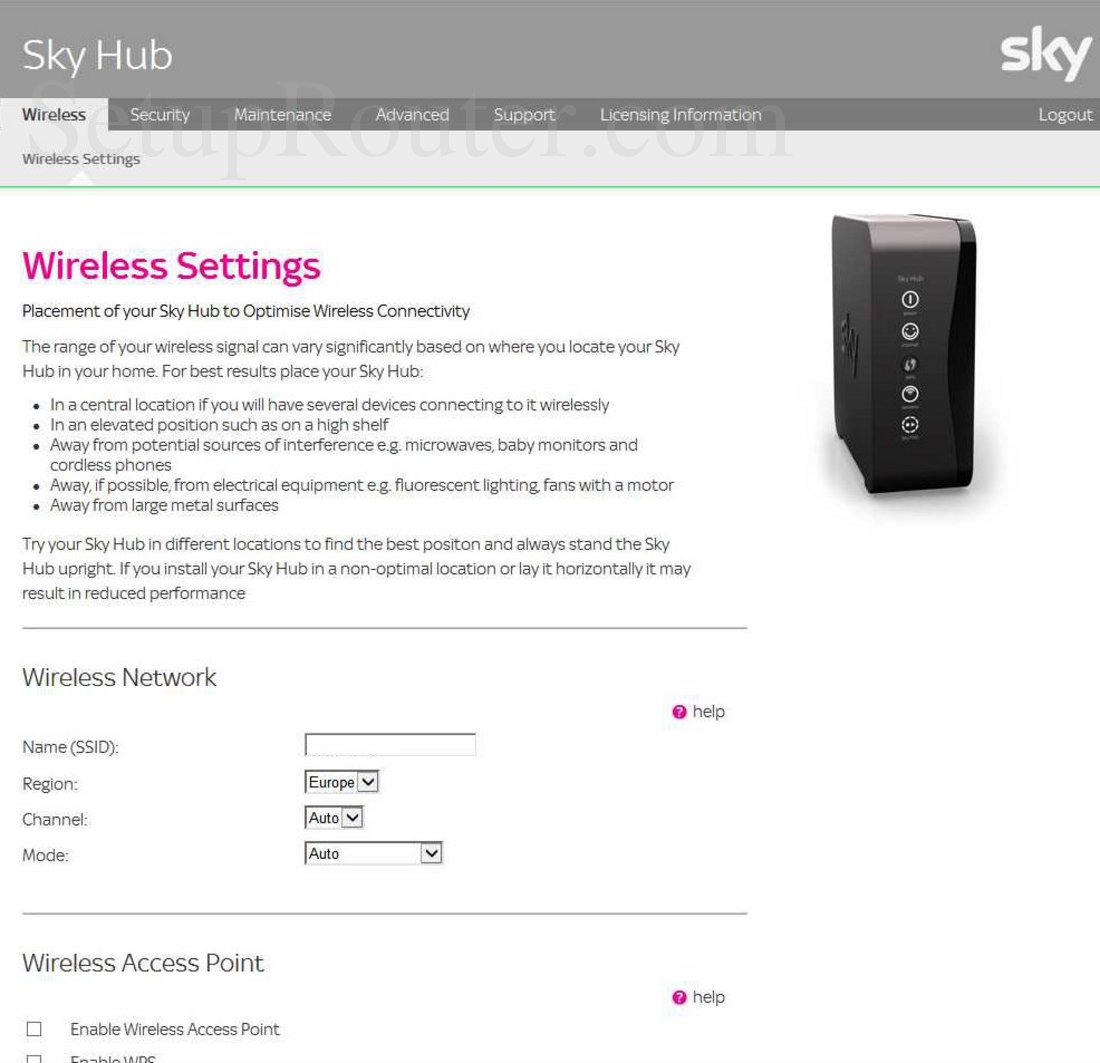Click the help question mark icon in Wireless Access Point section
1100x1063 pixels.
678,997
